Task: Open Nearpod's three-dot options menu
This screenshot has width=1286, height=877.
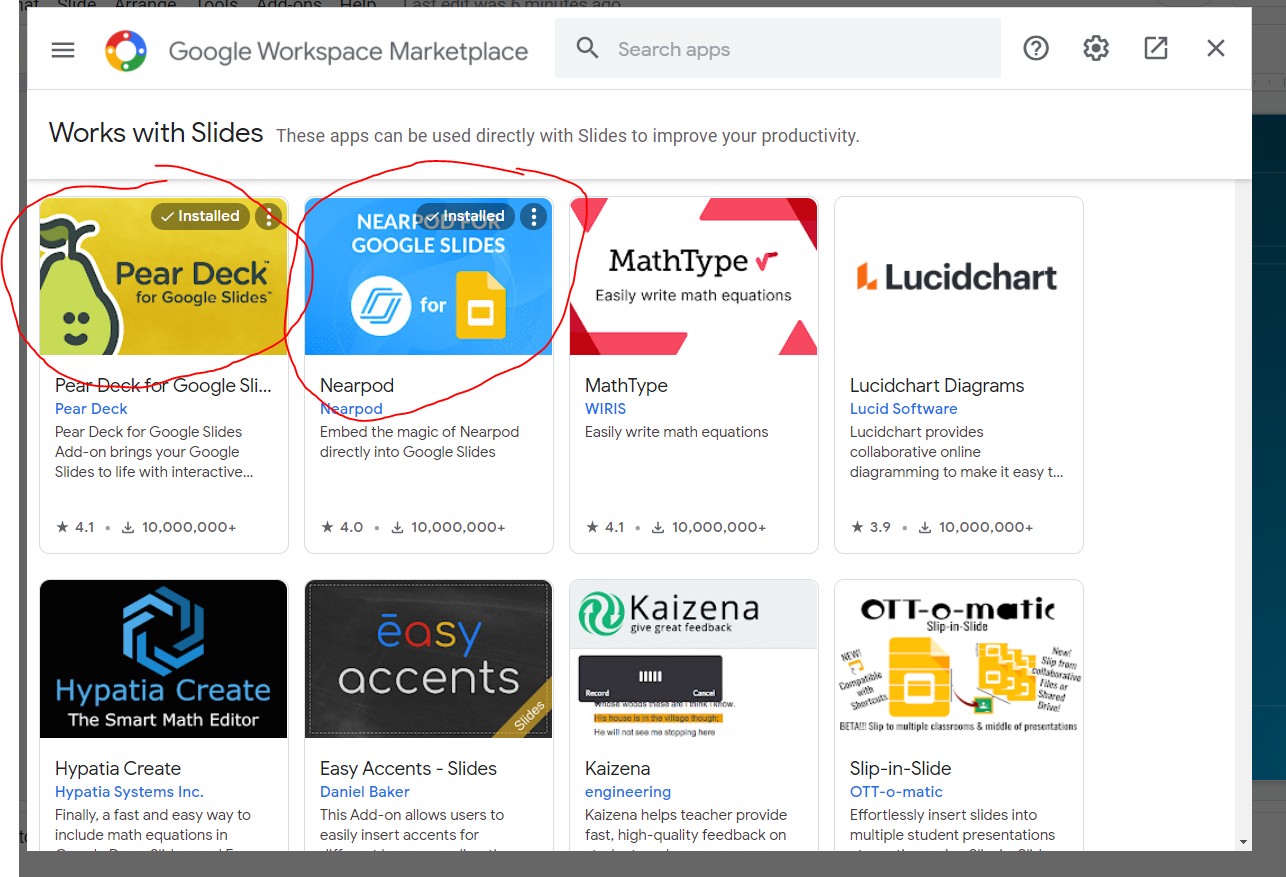Action: tap(534, 216)
